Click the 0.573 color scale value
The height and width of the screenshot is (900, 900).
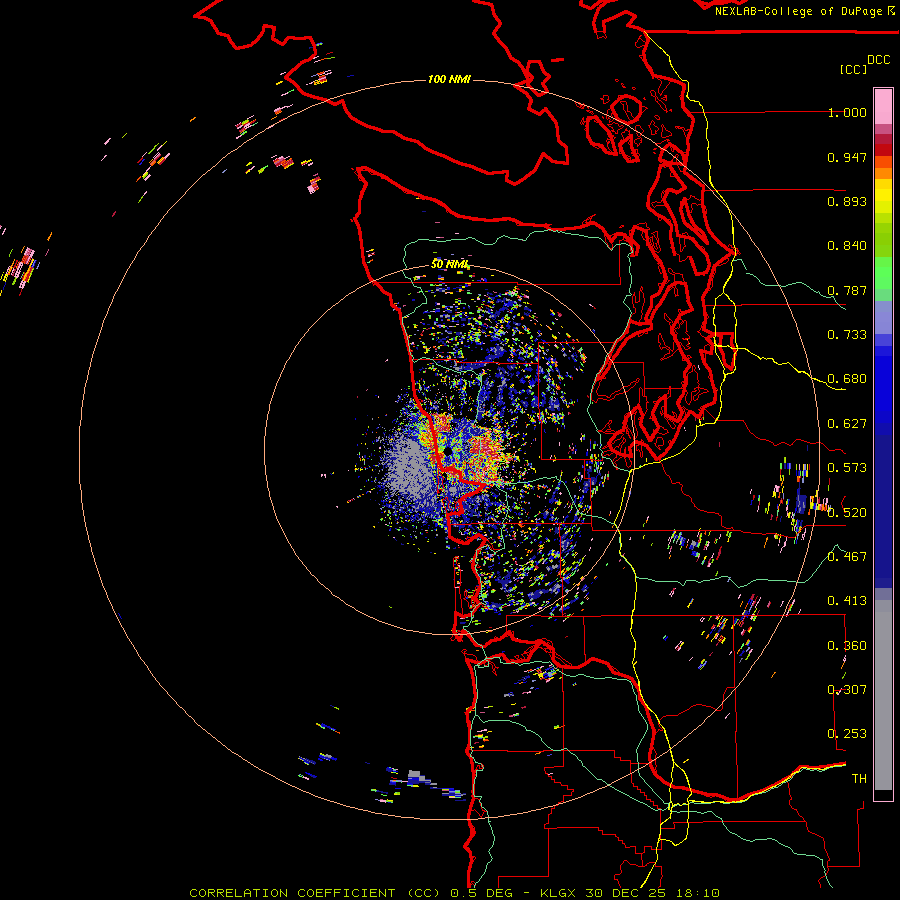click(x=847, y=468)
